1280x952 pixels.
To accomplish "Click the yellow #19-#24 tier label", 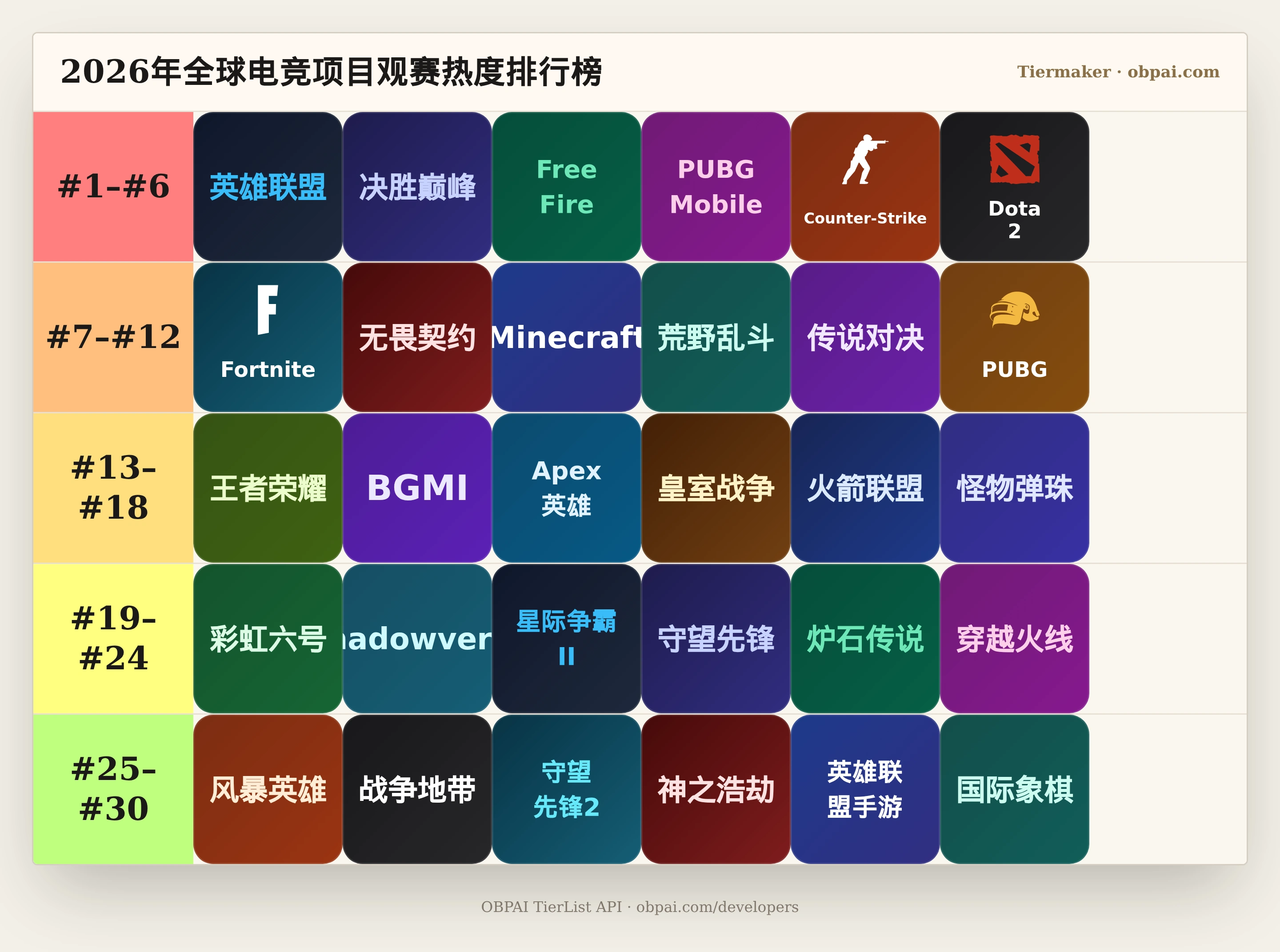I will pos(113,639).
